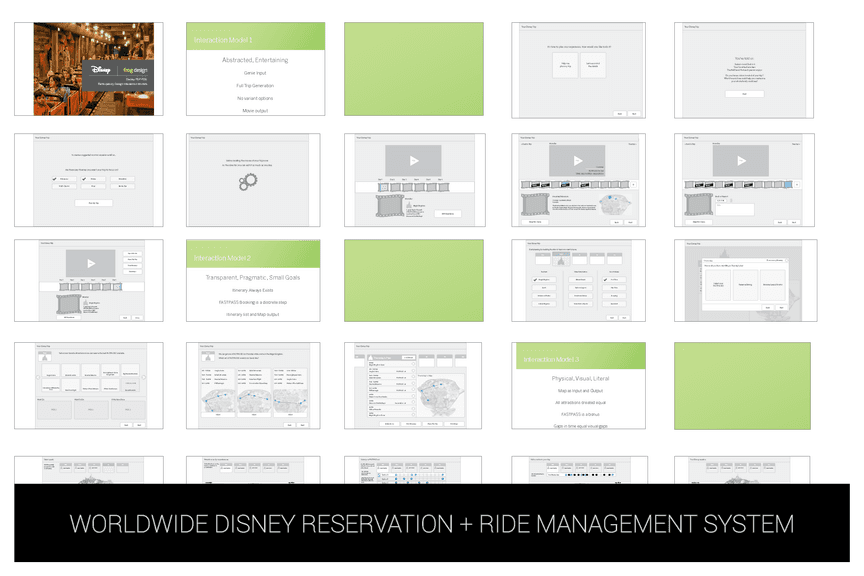Click the 'Itinerary Always Exists' line
Screen dimensions: 864x576
click(253, 290)
